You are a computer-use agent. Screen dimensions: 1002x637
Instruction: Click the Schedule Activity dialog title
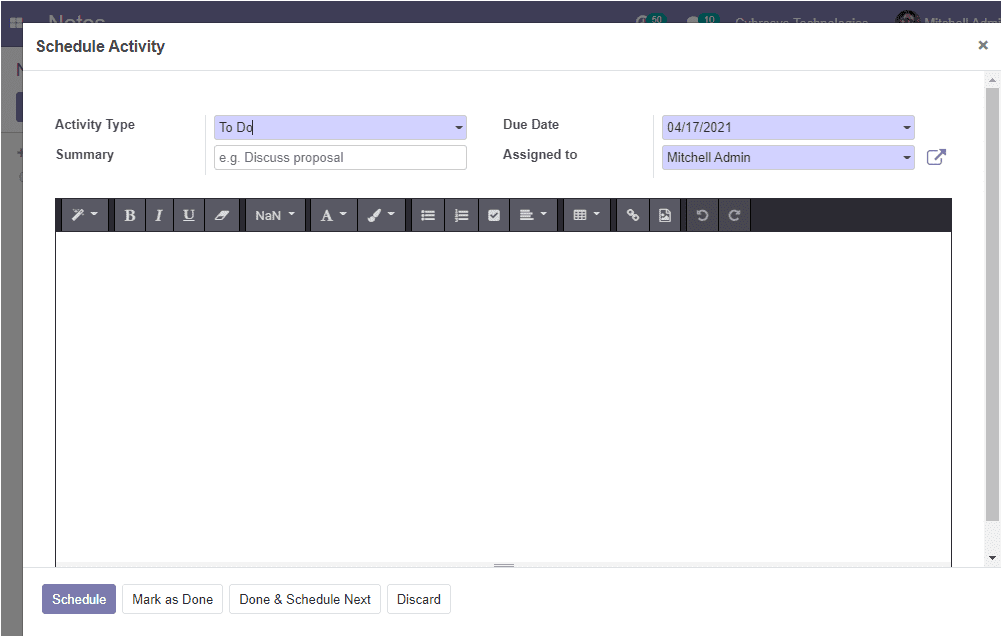pyautogui.click(x=100, y=46)
